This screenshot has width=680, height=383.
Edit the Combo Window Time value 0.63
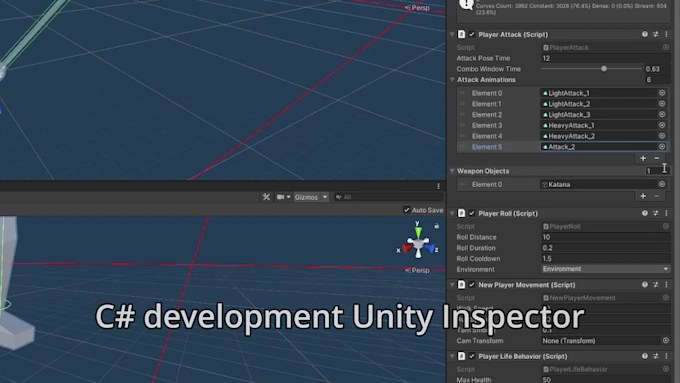(657, 69)
